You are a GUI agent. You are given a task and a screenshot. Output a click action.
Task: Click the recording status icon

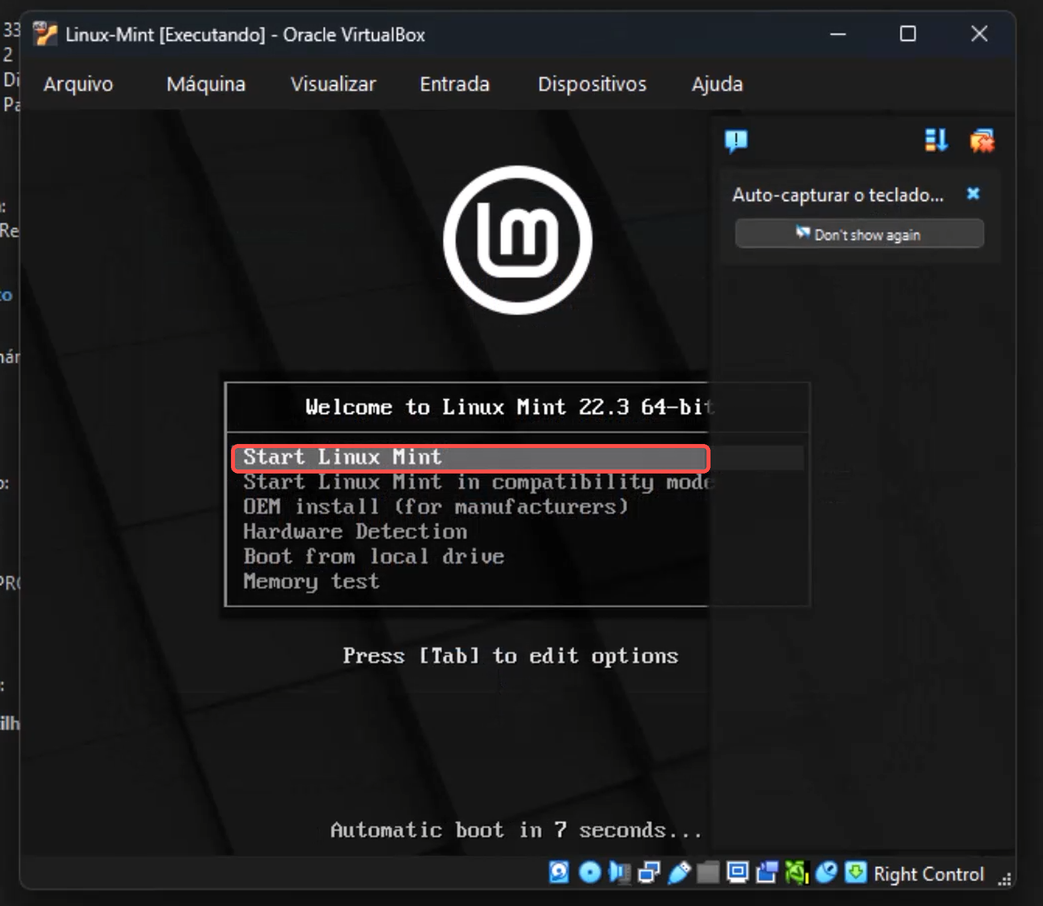pos(767,872)
